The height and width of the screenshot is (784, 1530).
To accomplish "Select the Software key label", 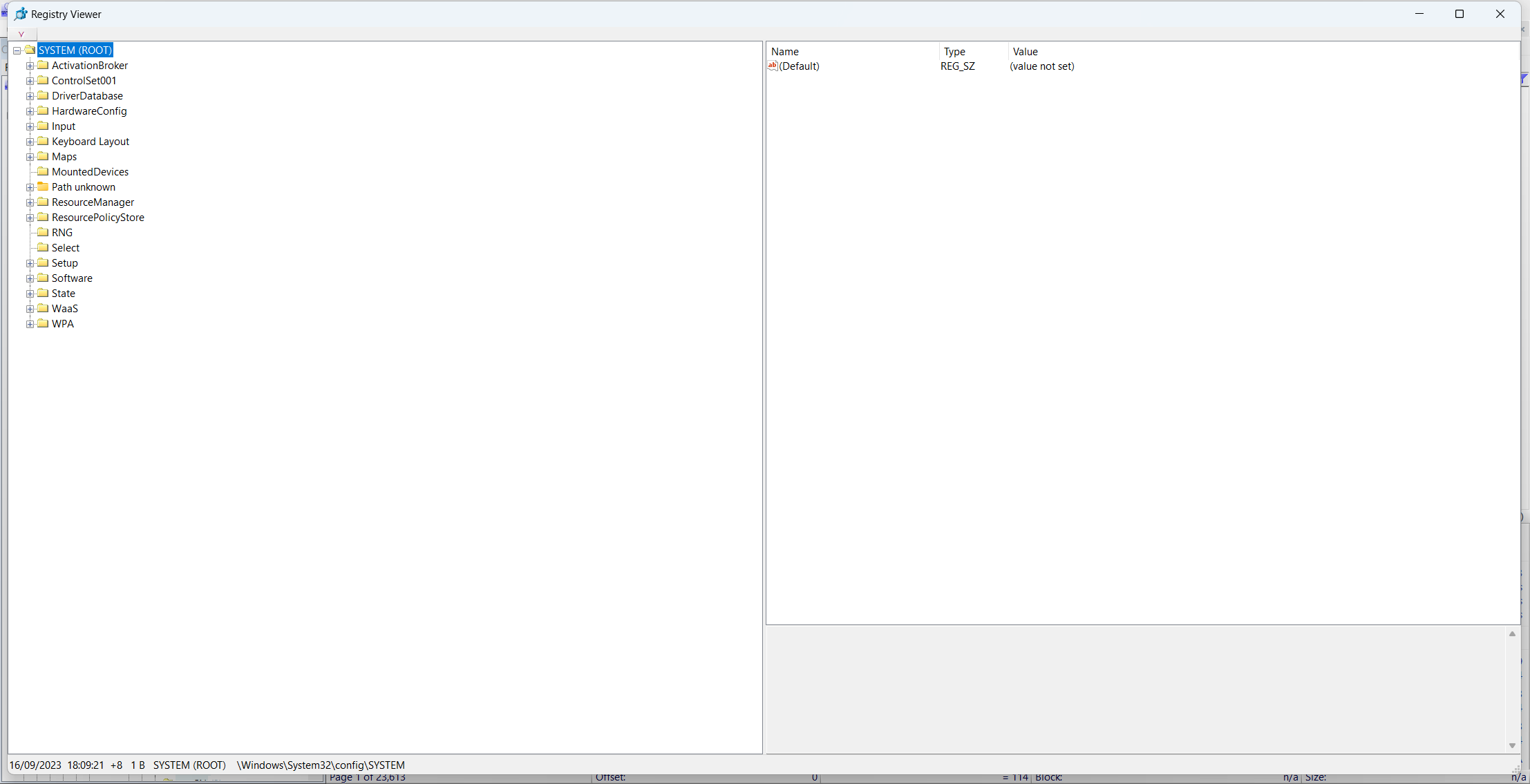I will 72,278.
